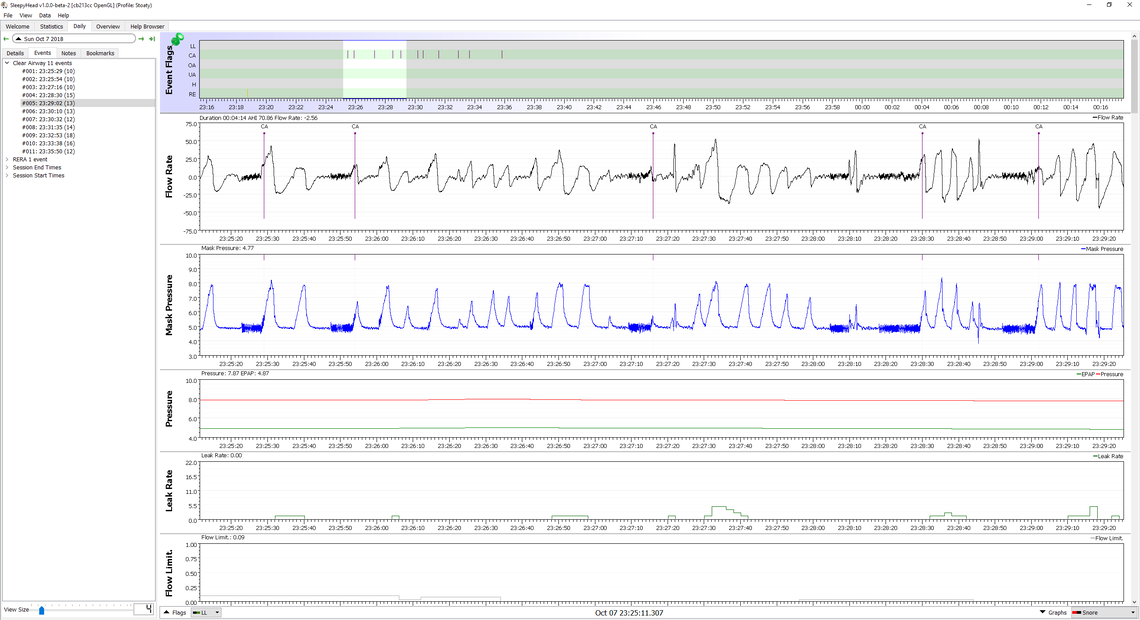This screenshot has width=1140, height=620.
Task: Select event #005: 23:29:02 (13)
Action: 48,103
